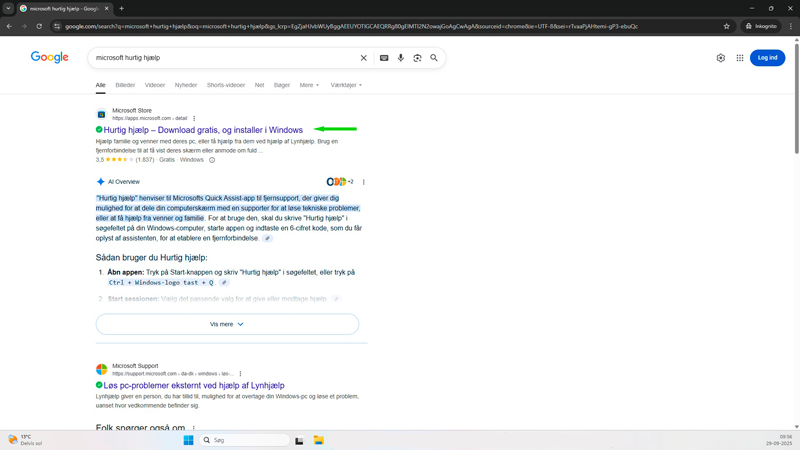Click the magnifier search button

click(x=434, y=58)
